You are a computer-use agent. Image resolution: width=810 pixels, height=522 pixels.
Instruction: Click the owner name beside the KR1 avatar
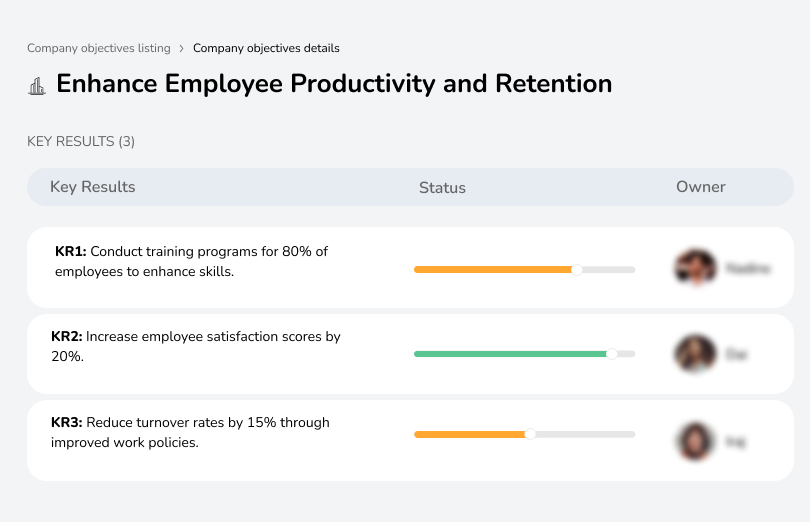pyautogui.click(x=747, y=269)
